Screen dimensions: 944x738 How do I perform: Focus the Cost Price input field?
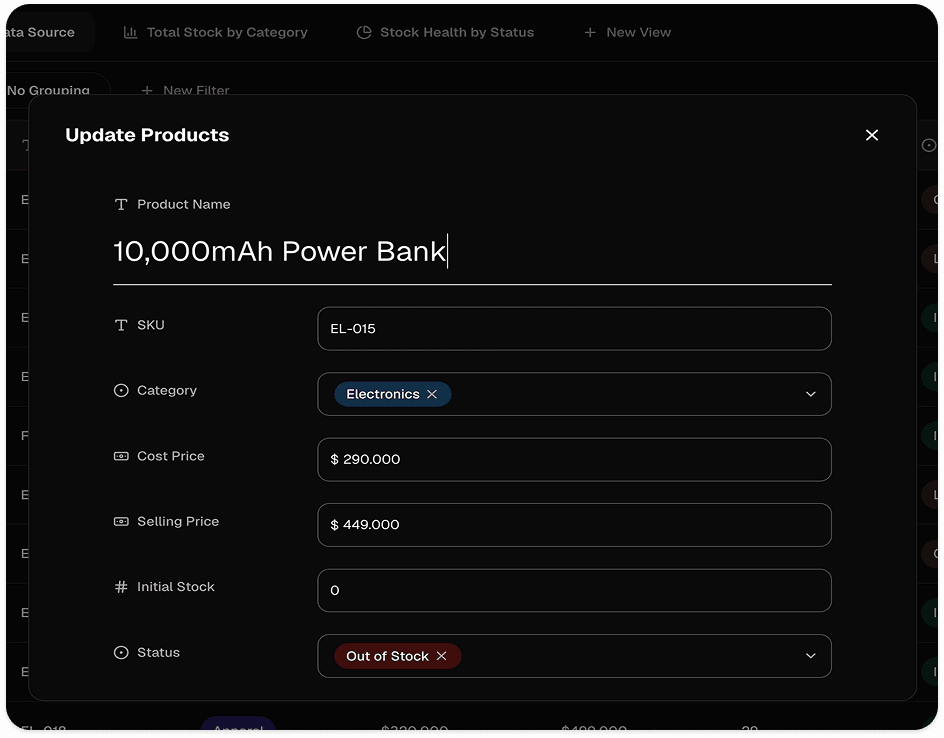click(x=574, y=459)
